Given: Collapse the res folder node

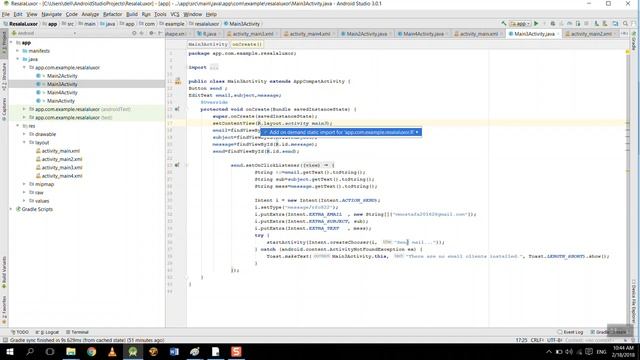Looking at the screenshot, I should [x=18, y=126].
